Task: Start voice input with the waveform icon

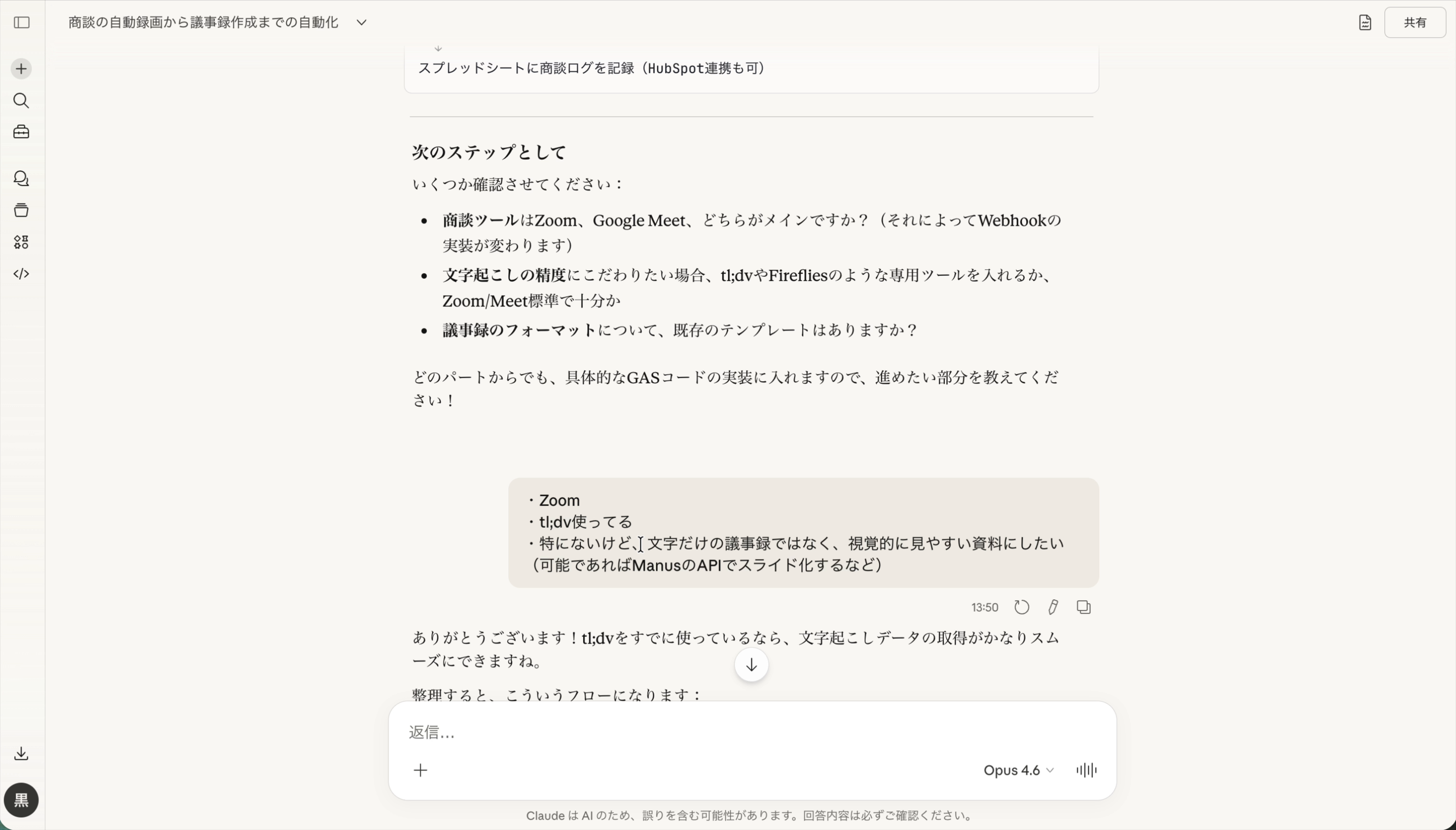Action: 1086,770
